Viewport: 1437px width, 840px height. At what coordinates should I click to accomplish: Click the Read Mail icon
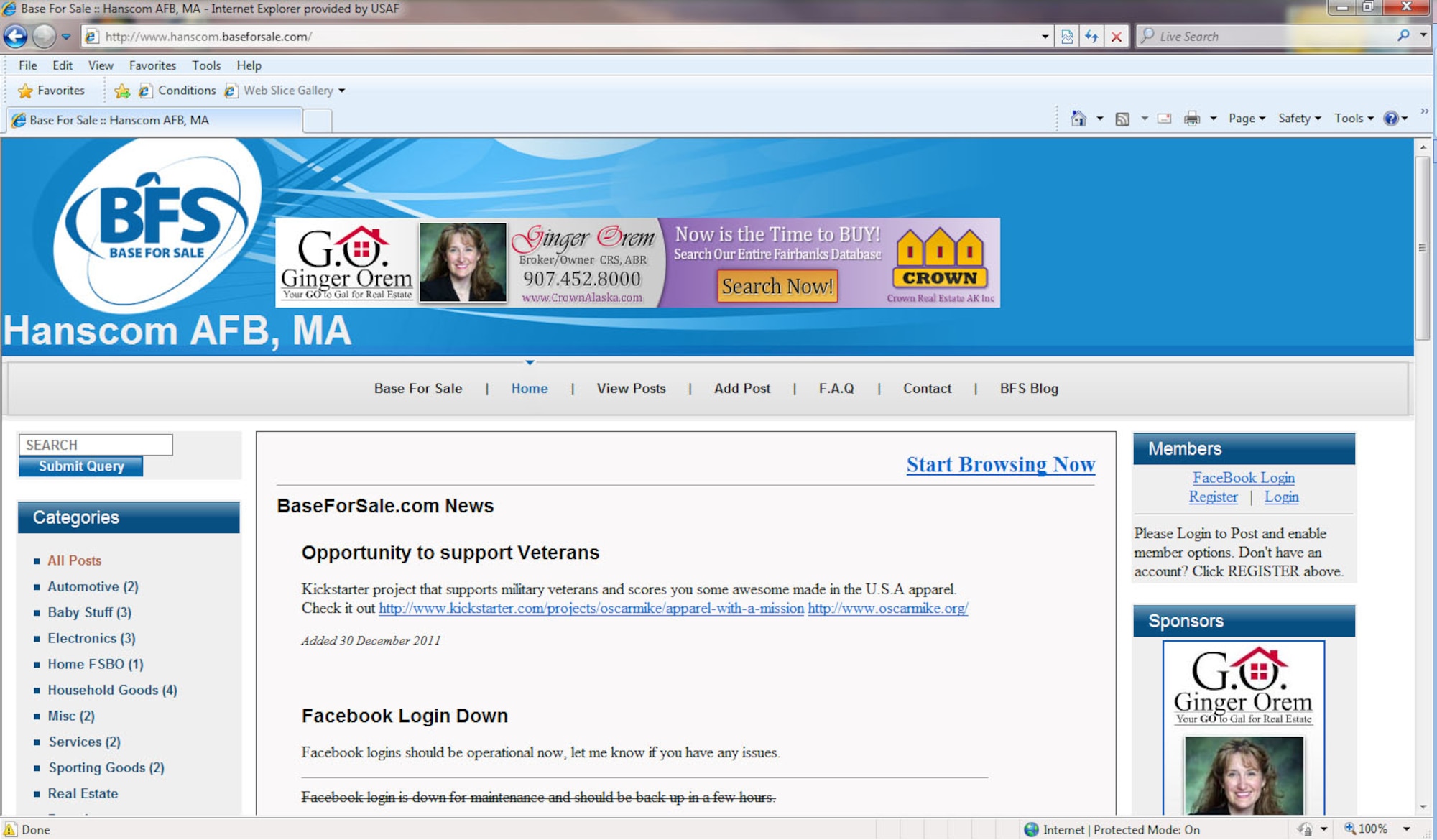pos(1165,119)
